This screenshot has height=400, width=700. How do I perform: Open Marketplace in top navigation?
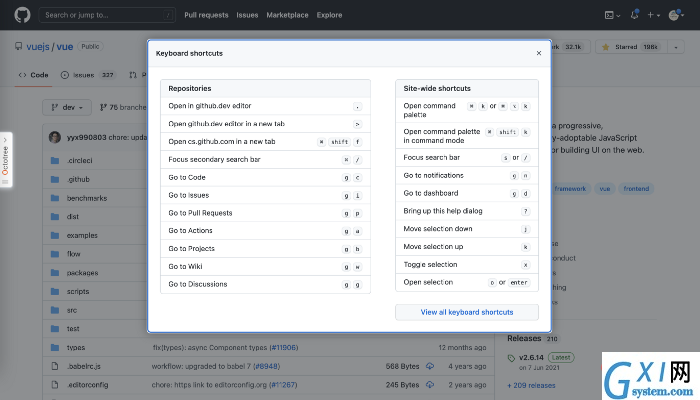pyautogui.click(x=288, y=15)
